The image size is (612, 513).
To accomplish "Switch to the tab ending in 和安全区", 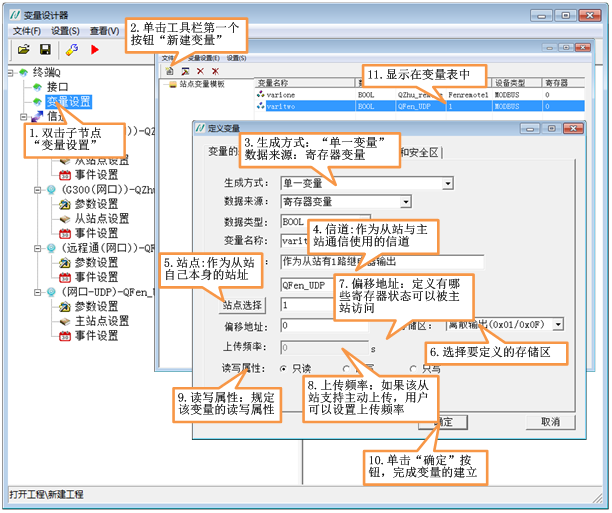I will click(420, 152).
